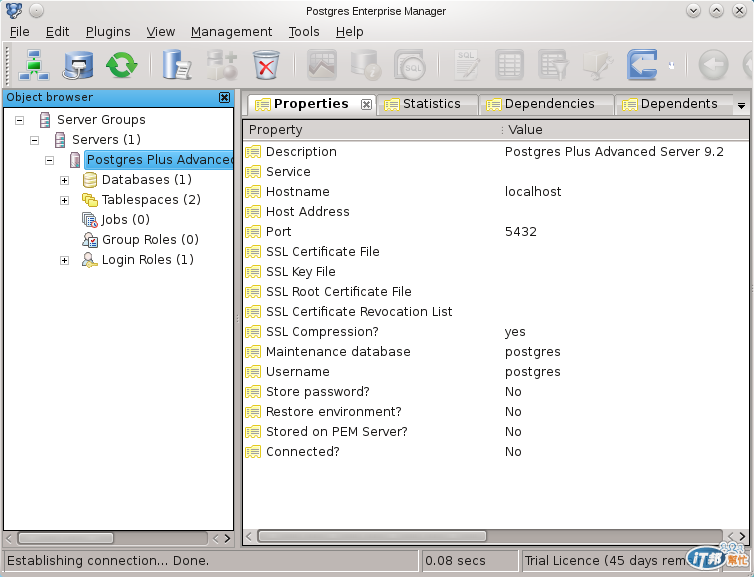The width and height of the screenshot is (754, 577).
Task: Expand the Databases (1) node
Action: 64,180
